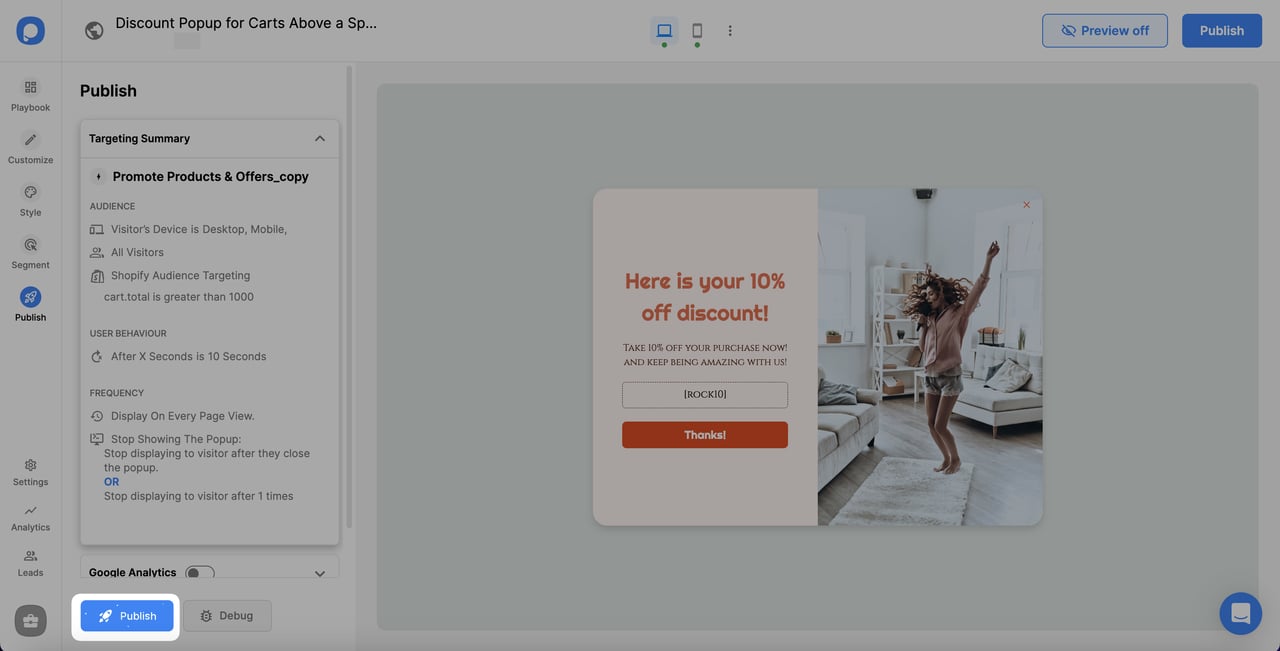Viewport: 1280px width, 651px height.
Task: Click the bolt icon beside segment name
Action: click(98, 176)
